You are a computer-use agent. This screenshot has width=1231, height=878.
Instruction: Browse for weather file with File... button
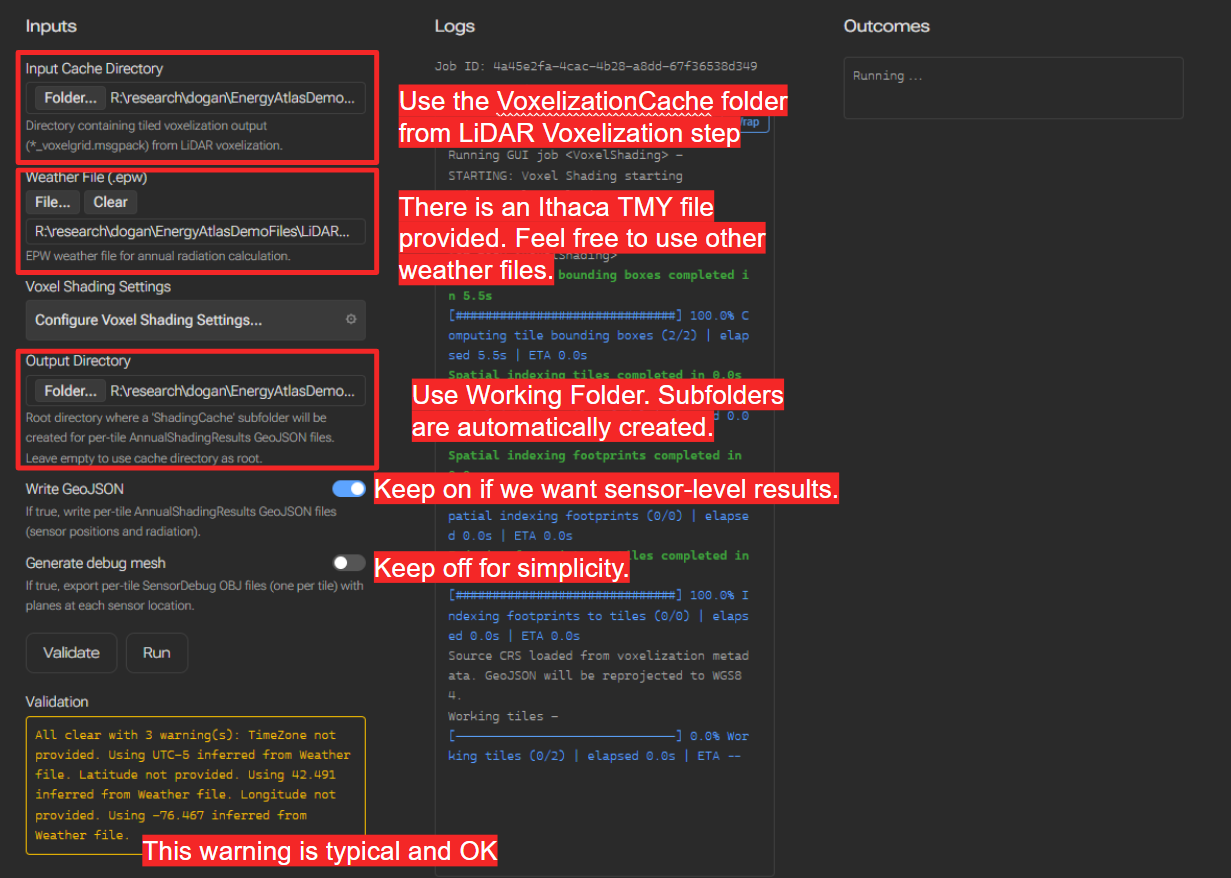coord(53,202)
